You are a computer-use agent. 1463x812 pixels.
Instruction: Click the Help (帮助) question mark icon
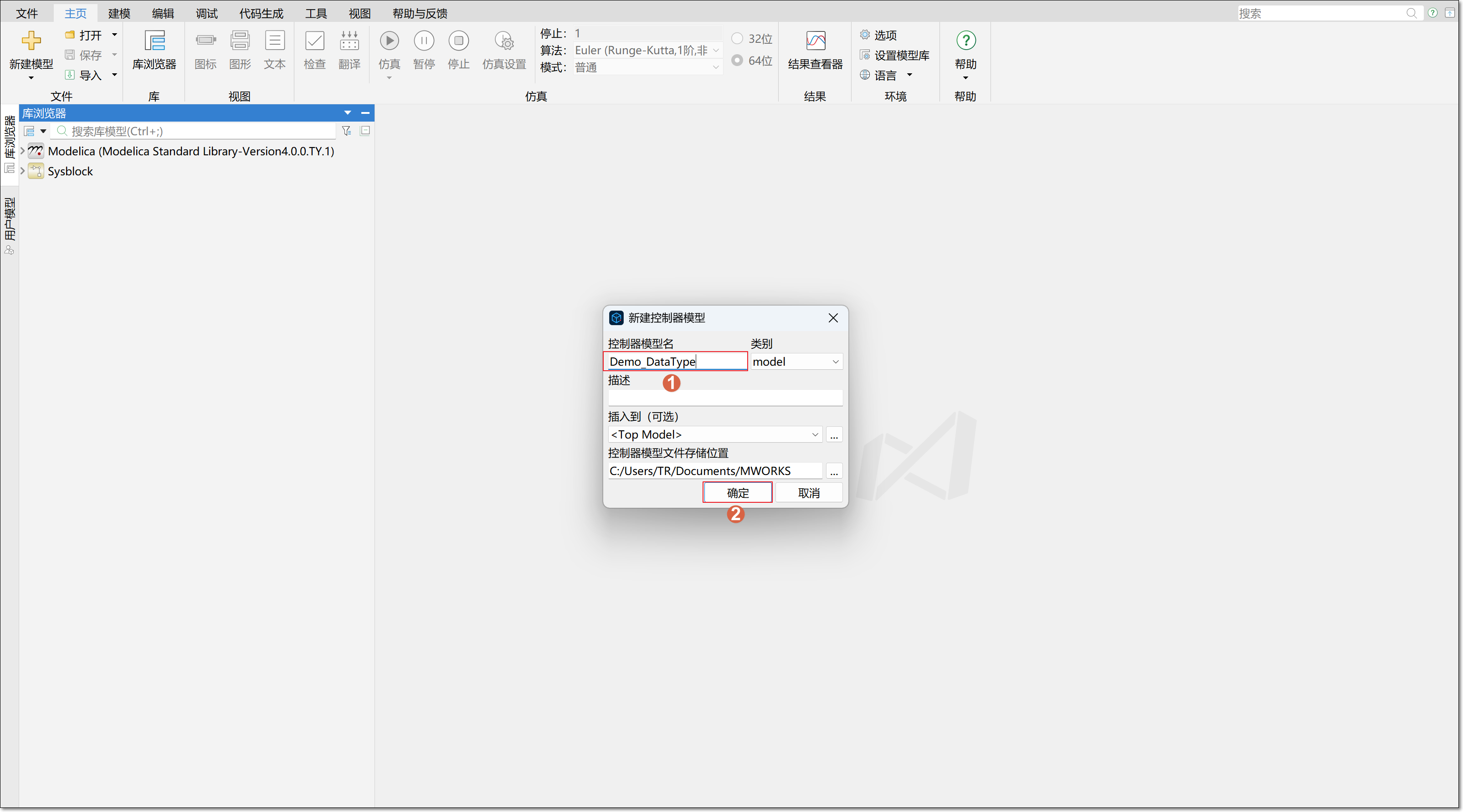[965, 41]
